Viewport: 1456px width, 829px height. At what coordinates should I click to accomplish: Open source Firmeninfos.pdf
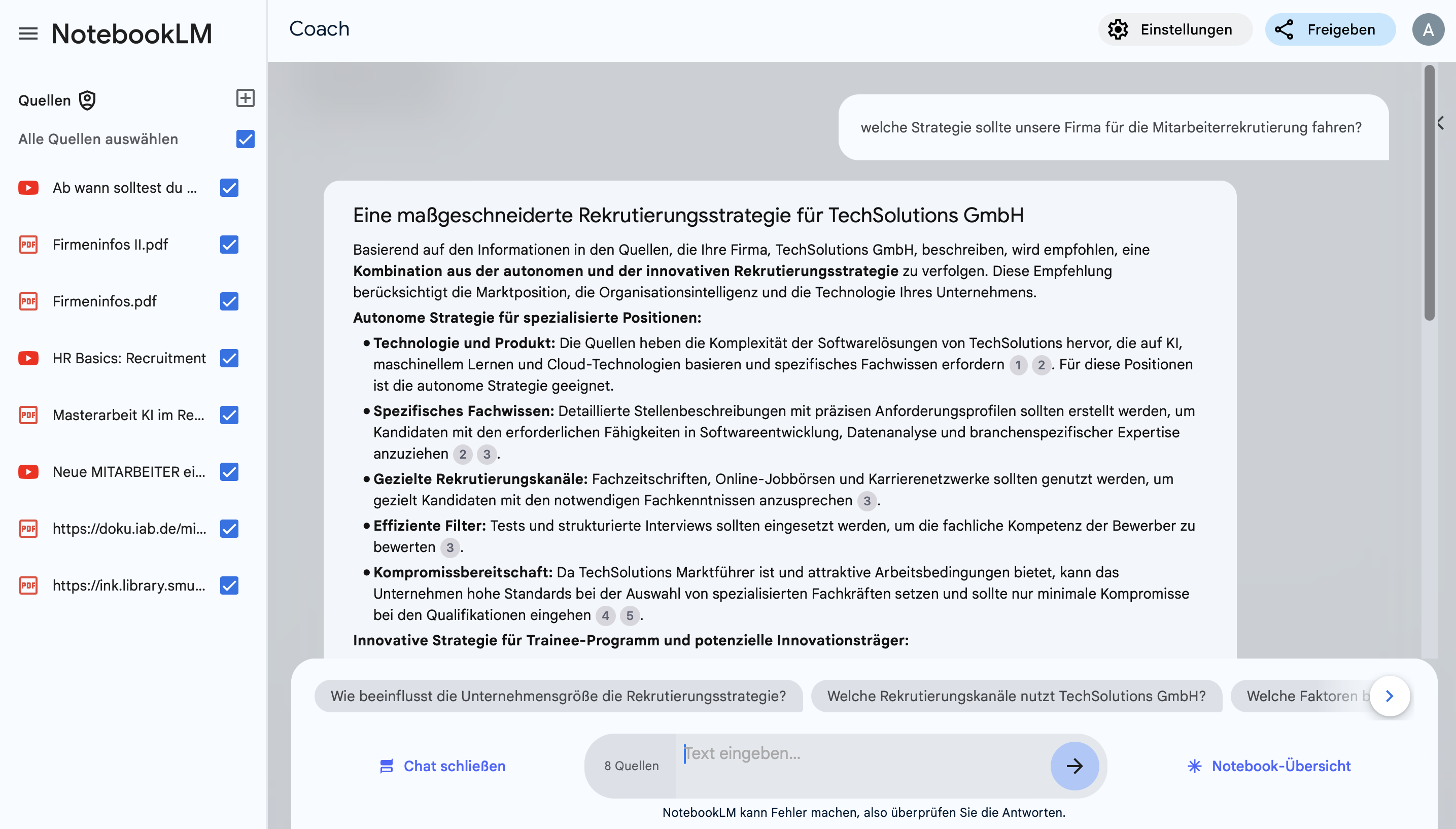coord(104,301)
